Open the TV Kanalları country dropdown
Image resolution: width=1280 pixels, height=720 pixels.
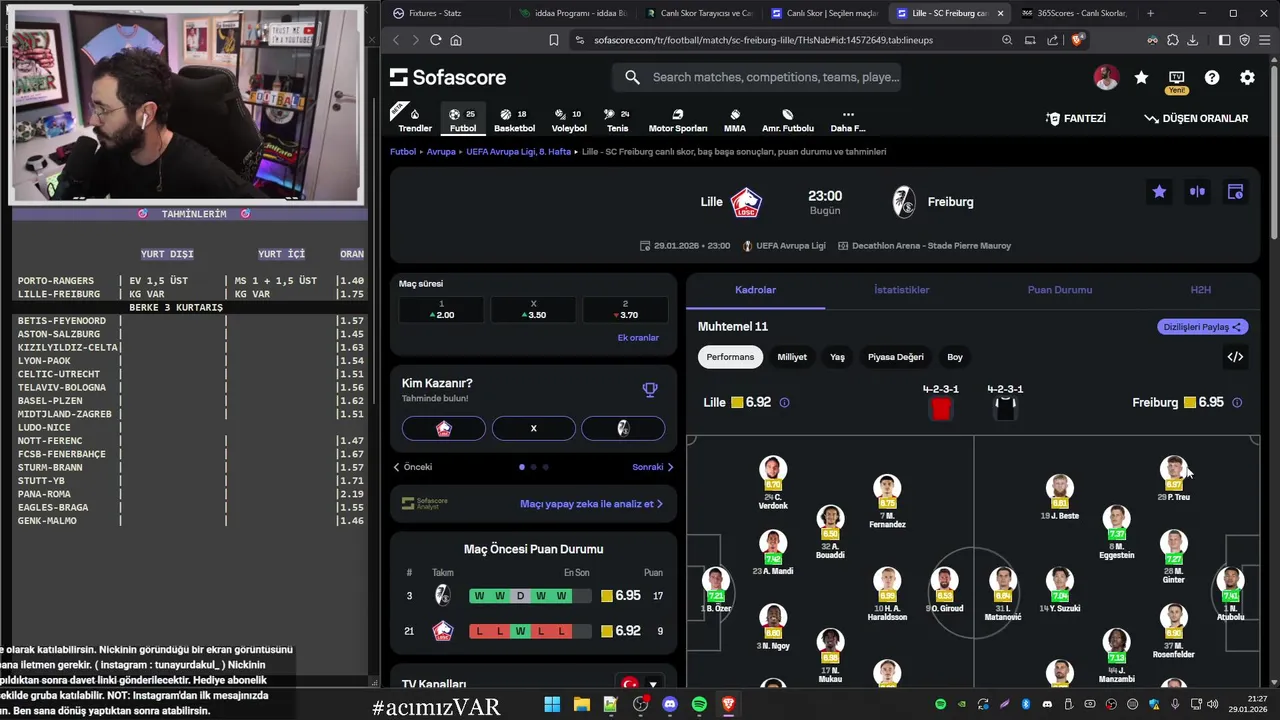click(x=640, y=685)
